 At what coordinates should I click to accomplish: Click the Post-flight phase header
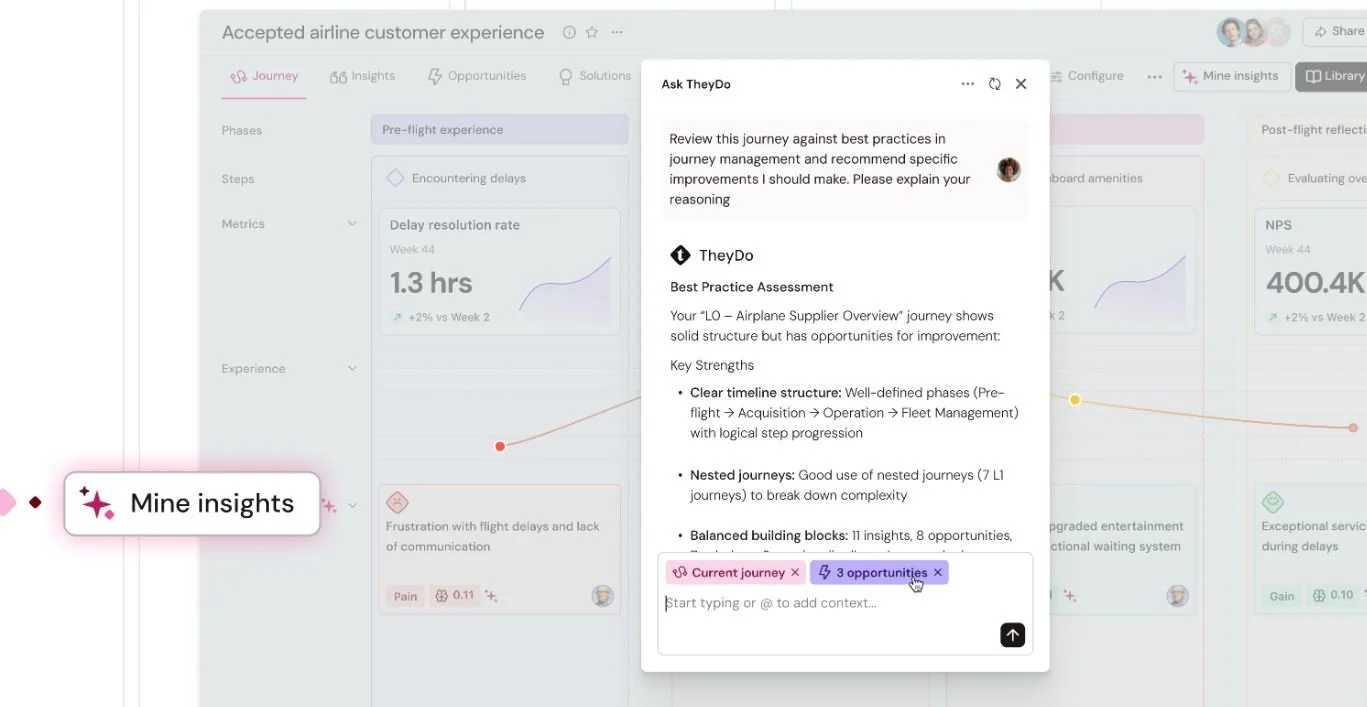(x=1307, y=130)
